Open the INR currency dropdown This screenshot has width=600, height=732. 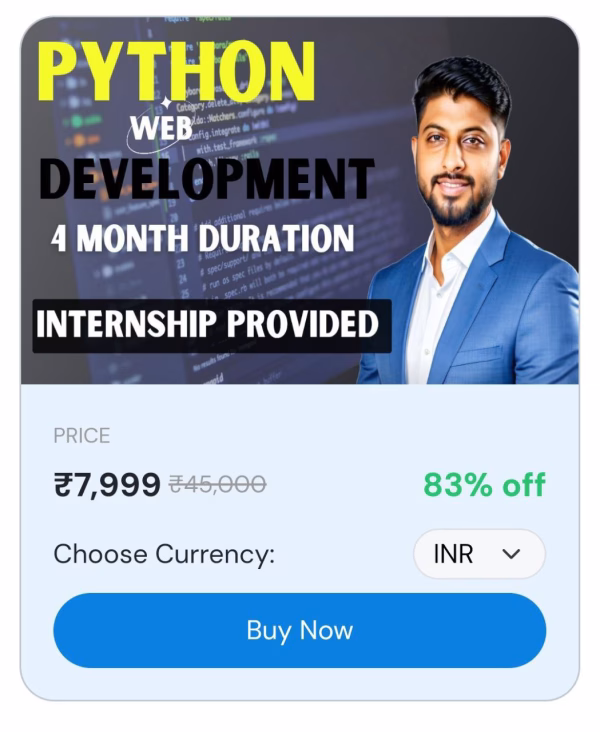tap(479, 554)
